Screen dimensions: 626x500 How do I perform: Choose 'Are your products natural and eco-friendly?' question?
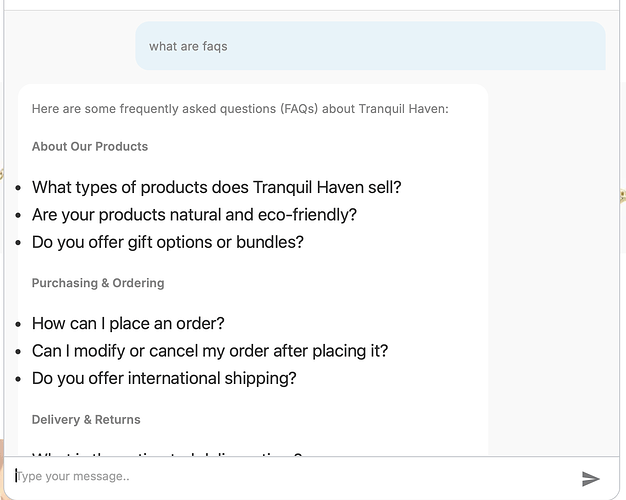(194, 215)
